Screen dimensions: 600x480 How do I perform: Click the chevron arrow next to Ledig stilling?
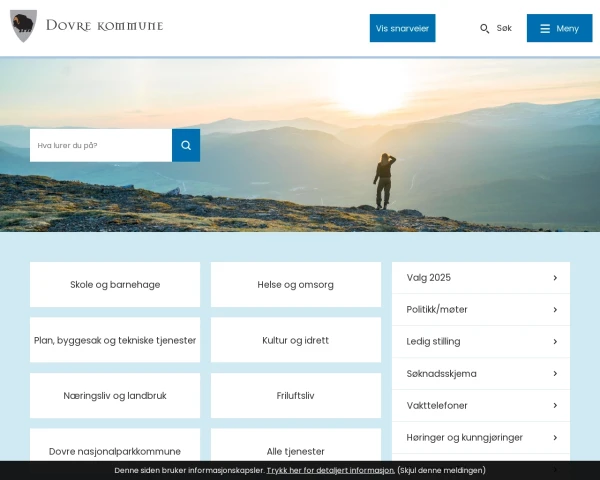point(555,341)
